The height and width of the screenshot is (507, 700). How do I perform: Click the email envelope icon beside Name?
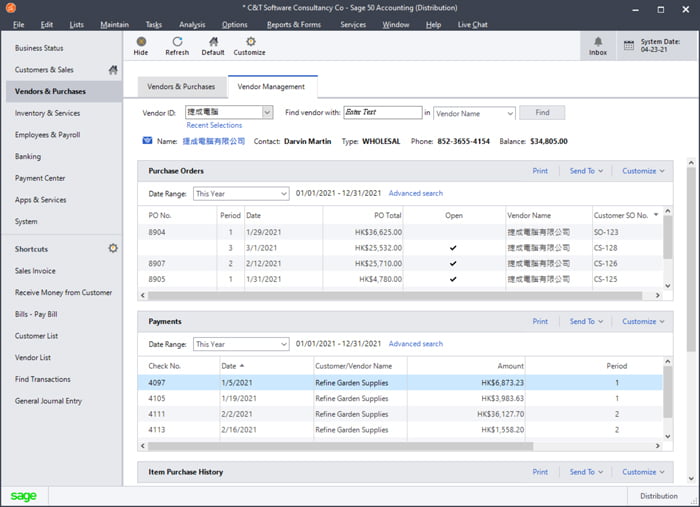(x=147, y=141)
